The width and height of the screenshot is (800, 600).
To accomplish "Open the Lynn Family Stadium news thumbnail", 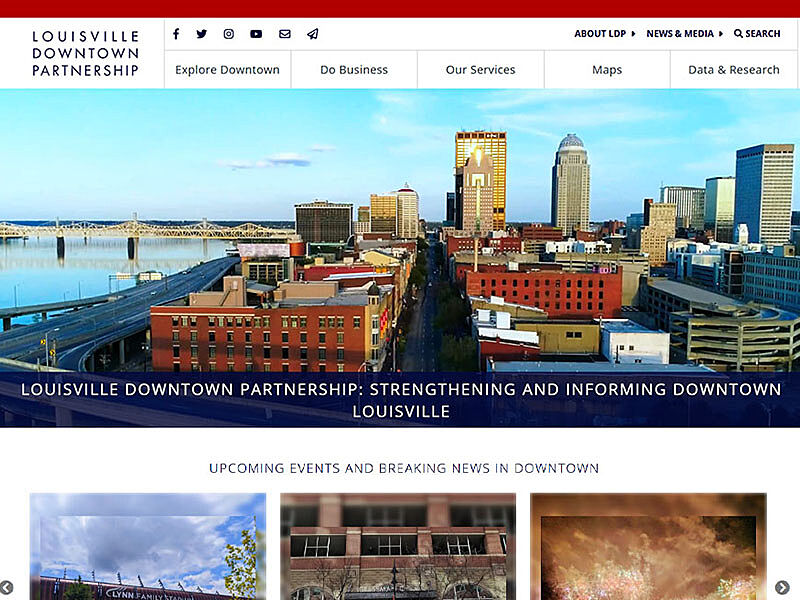I will (x=148, y=546).
